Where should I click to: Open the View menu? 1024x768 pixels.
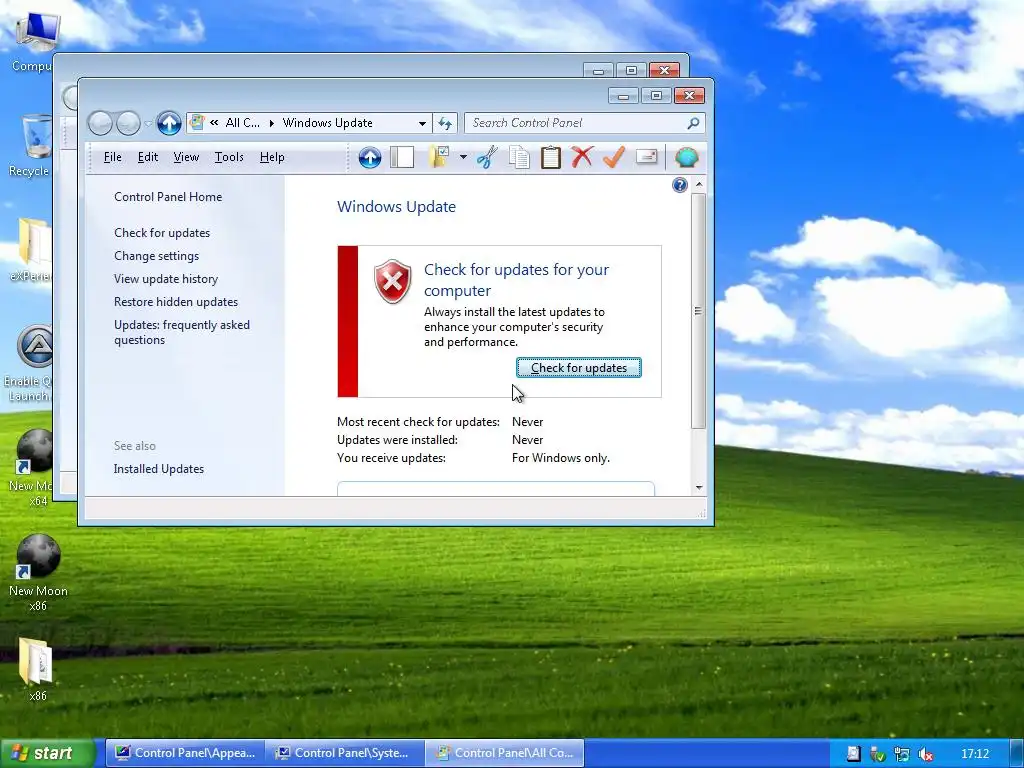(x=186, y=157)
